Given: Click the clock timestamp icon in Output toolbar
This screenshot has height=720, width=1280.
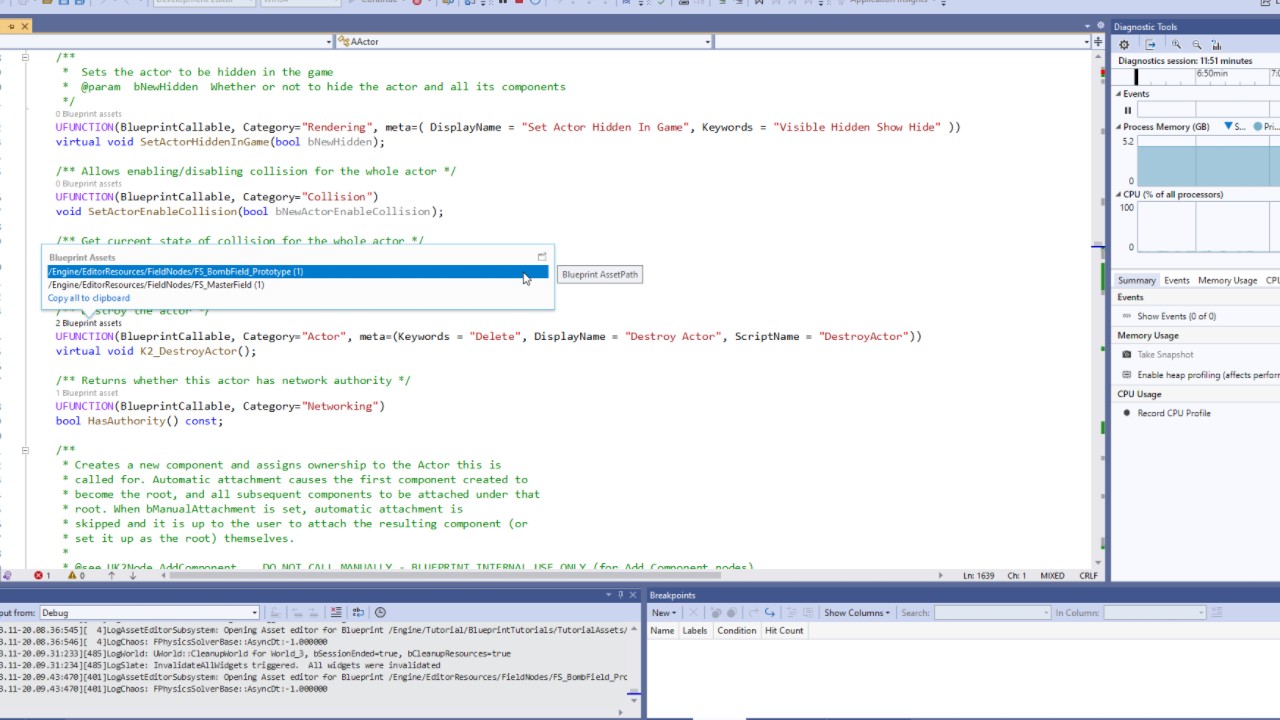Looking at the screenshot, I should point(380,613).
